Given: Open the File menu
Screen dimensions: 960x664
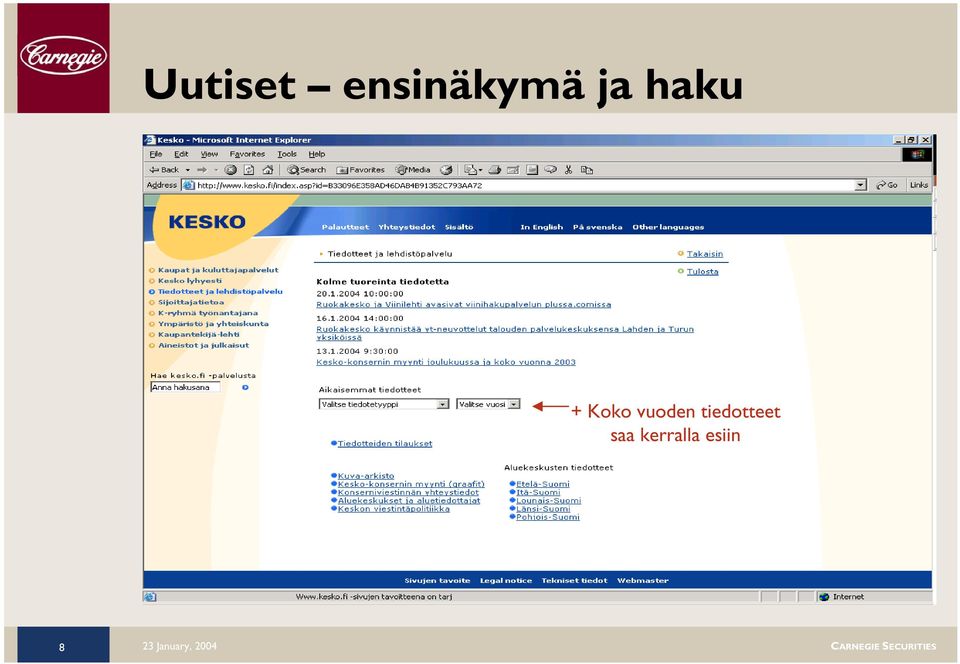Looking at the screenshot, I should coord(156,154).
